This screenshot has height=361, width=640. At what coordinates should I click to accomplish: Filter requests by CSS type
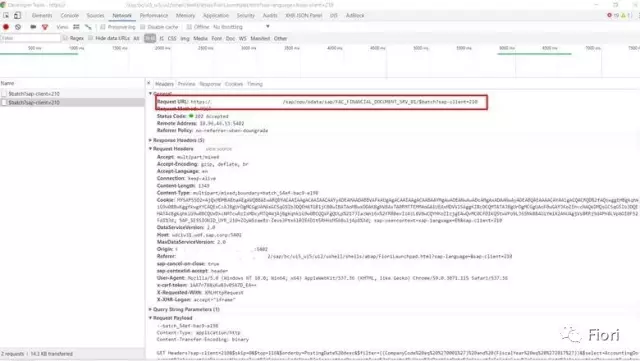click(172, 38)
